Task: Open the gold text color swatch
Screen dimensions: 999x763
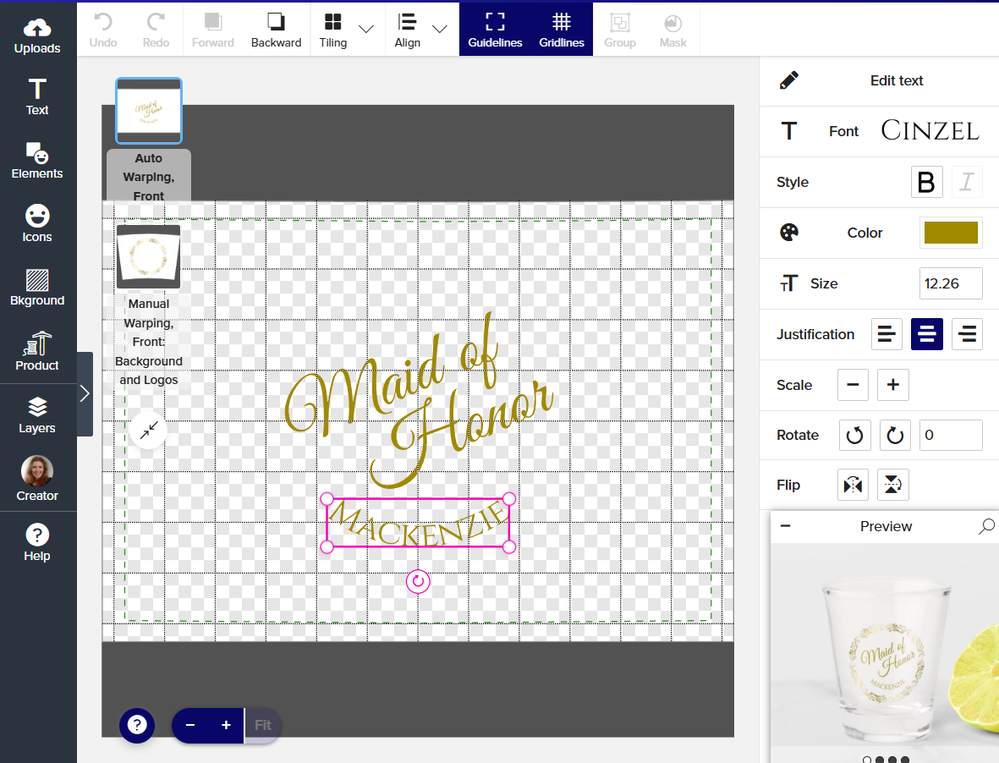Action: [x=950, y=233]
